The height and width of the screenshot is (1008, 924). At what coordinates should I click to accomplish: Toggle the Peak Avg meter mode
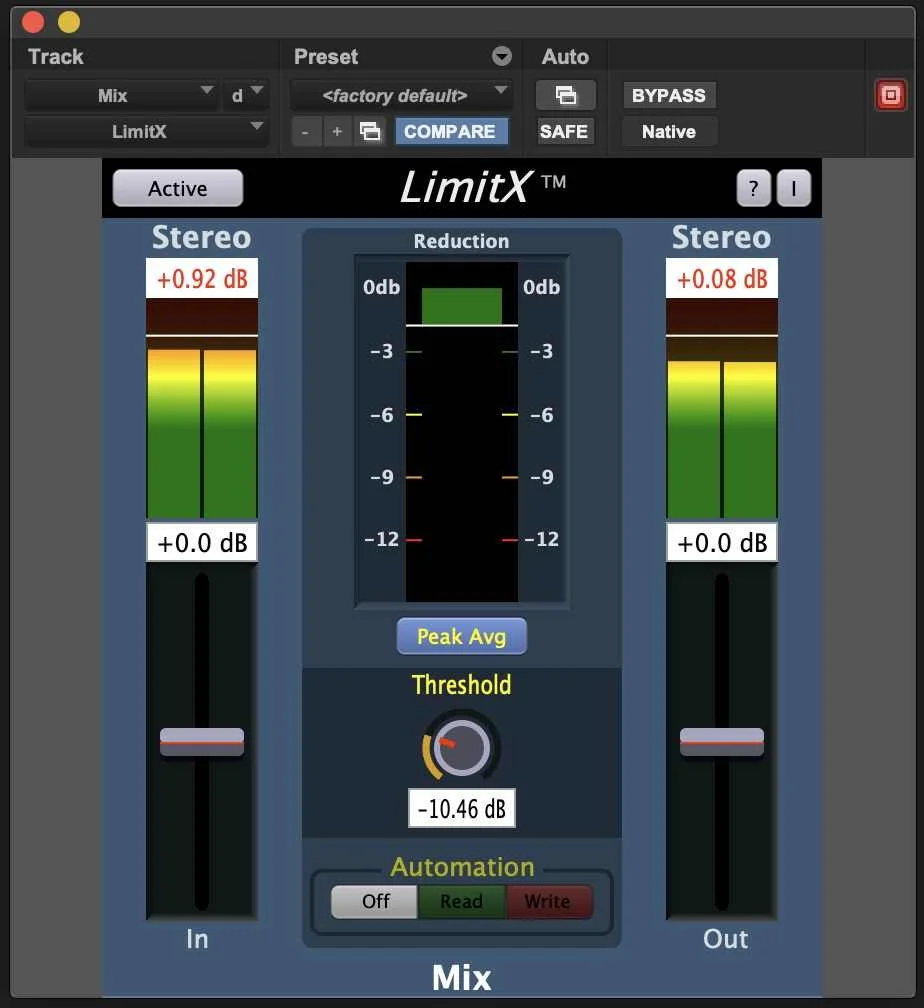[462, 636]
